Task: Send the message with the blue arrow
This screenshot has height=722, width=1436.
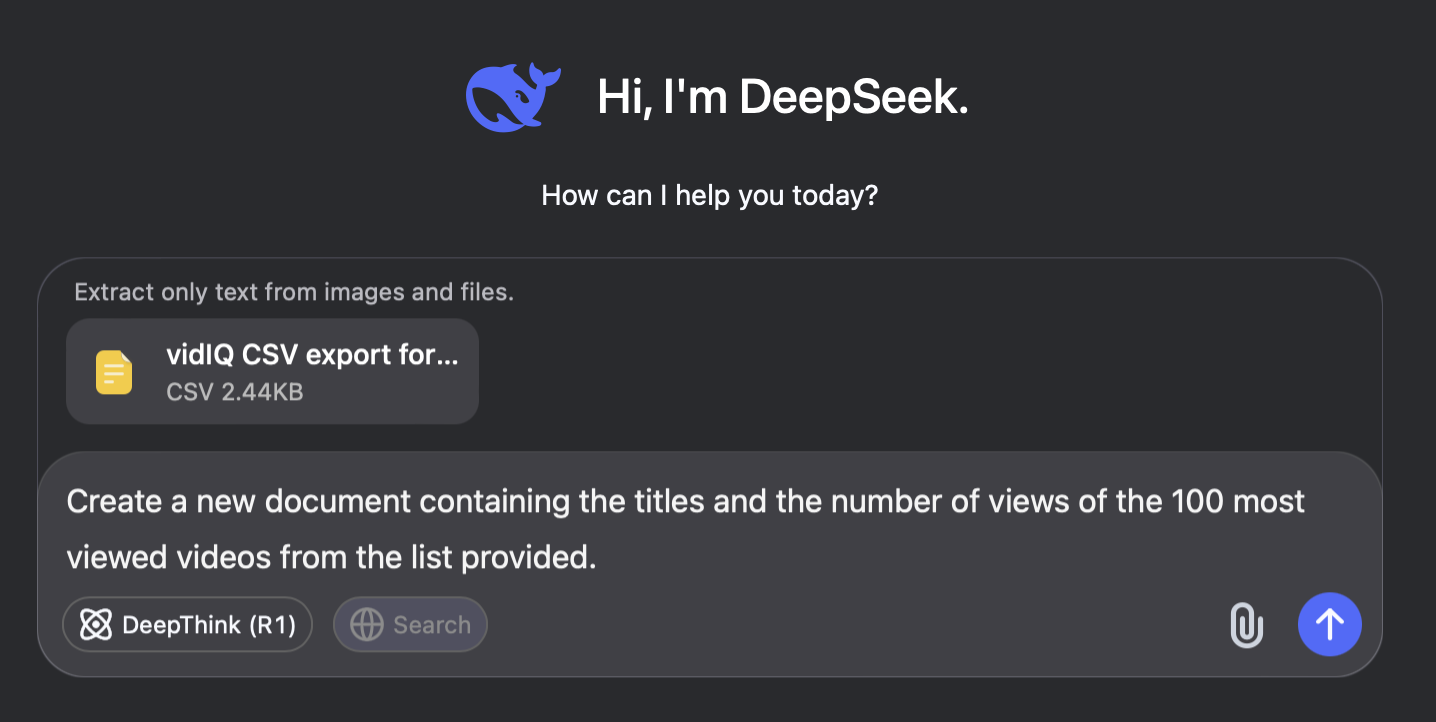Action: [x=1329, y=624]
